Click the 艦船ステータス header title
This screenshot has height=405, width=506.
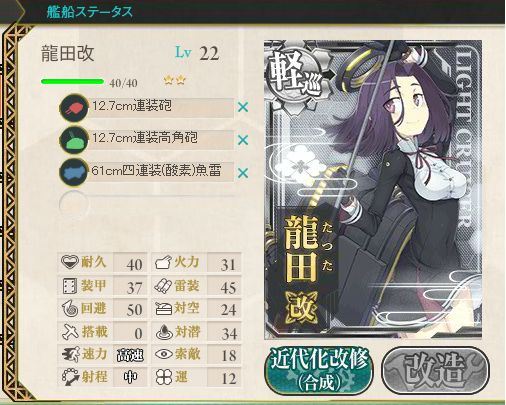pyautogui.click(x=90, y=11)
